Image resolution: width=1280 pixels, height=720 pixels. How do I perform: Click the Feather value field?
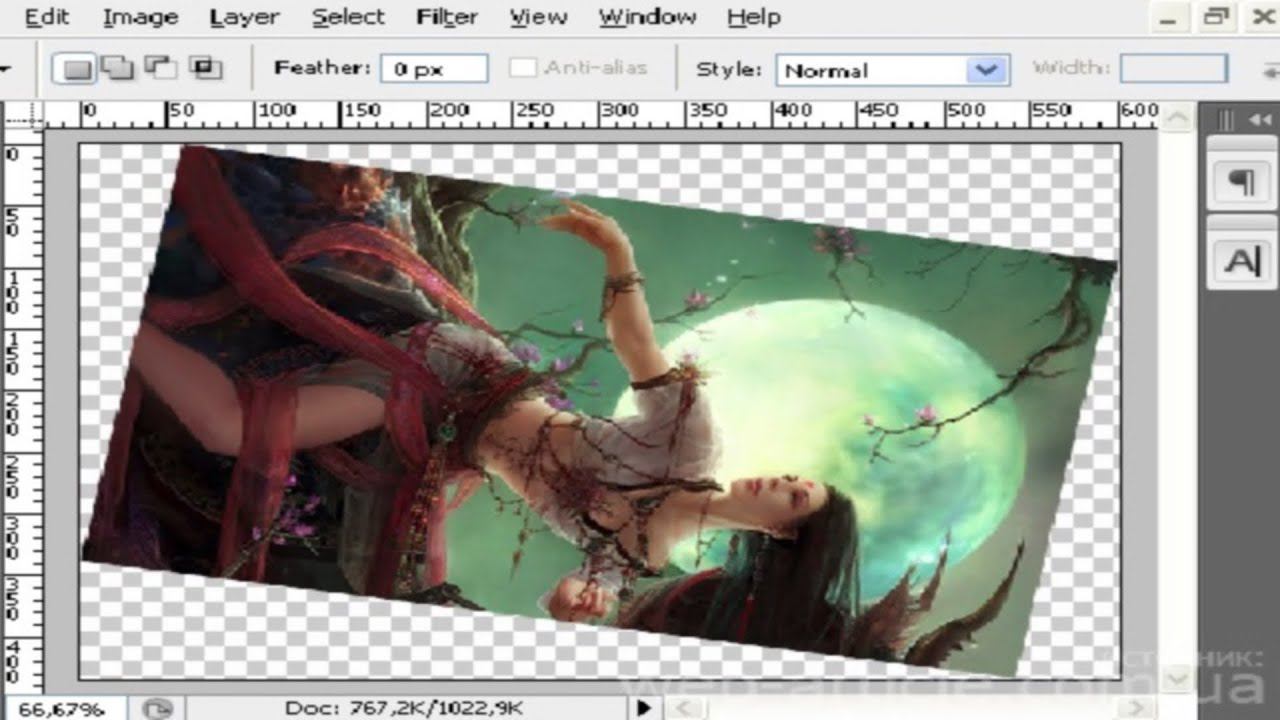coord(434,69)
